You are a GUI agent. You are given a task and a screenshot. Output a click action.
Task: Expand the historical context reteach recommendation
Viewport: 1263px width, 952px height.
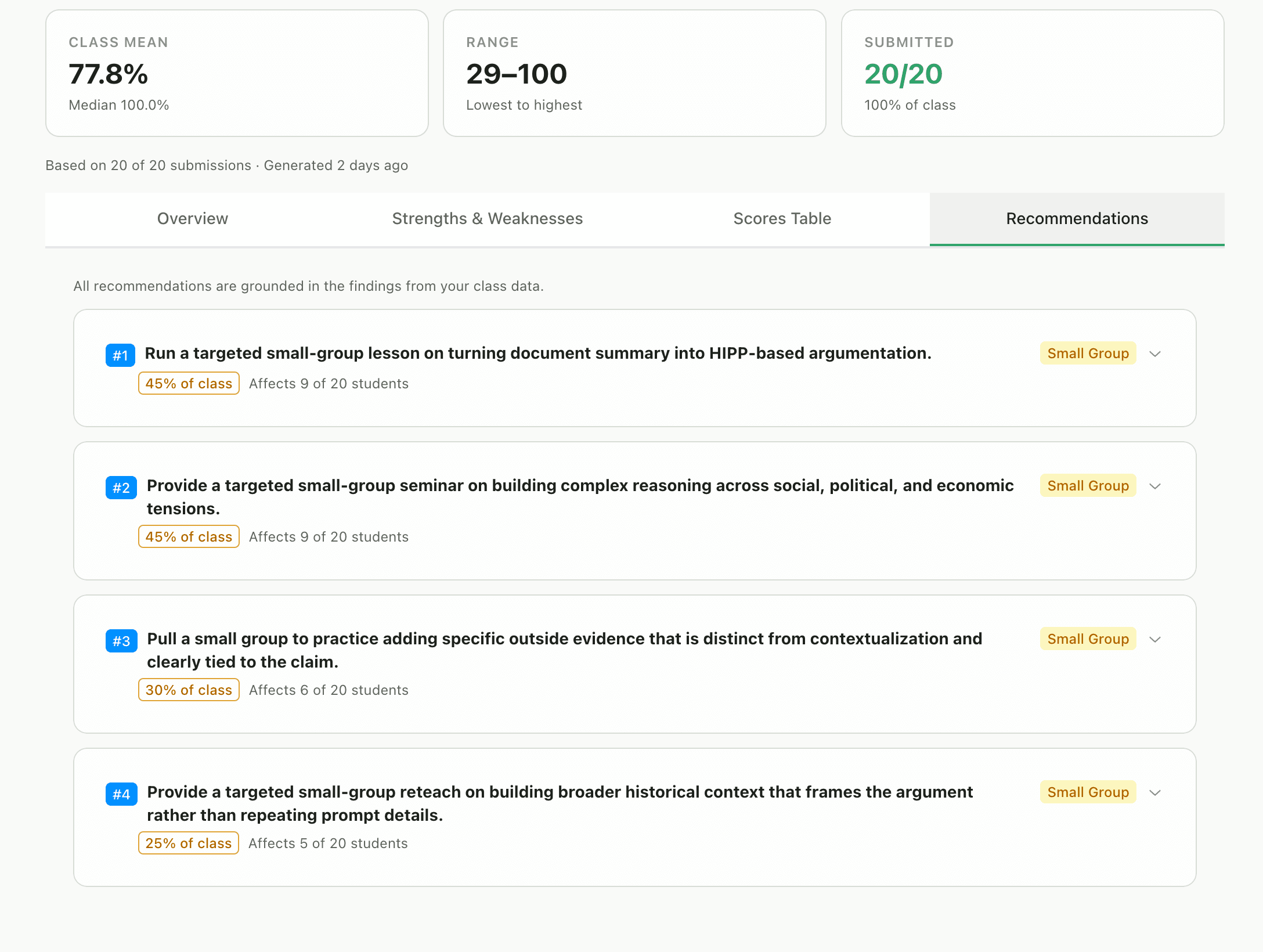pos(1155,792)
